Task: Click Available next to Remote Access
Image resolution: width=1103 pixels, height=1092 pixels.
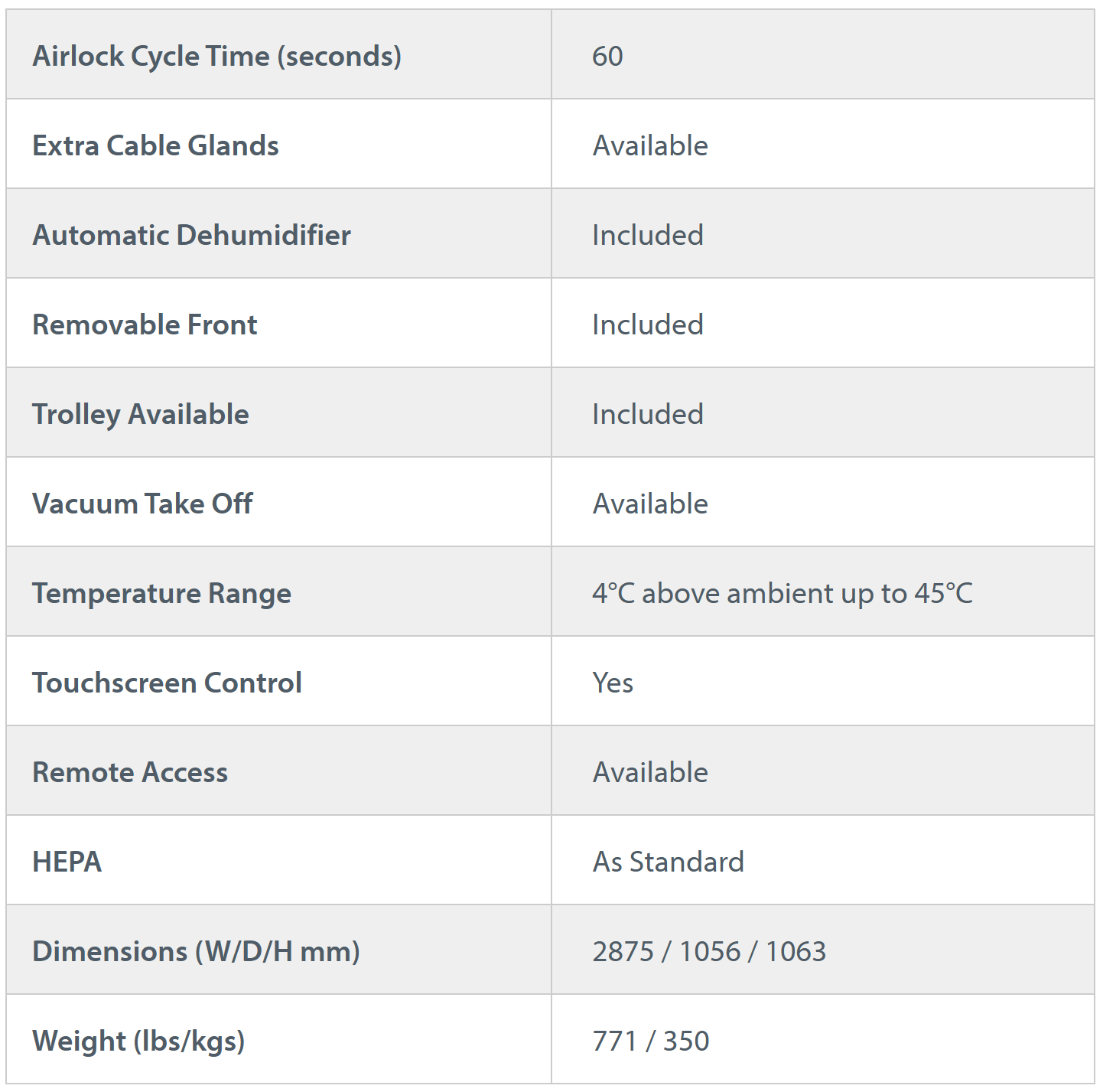Action: 650,772
